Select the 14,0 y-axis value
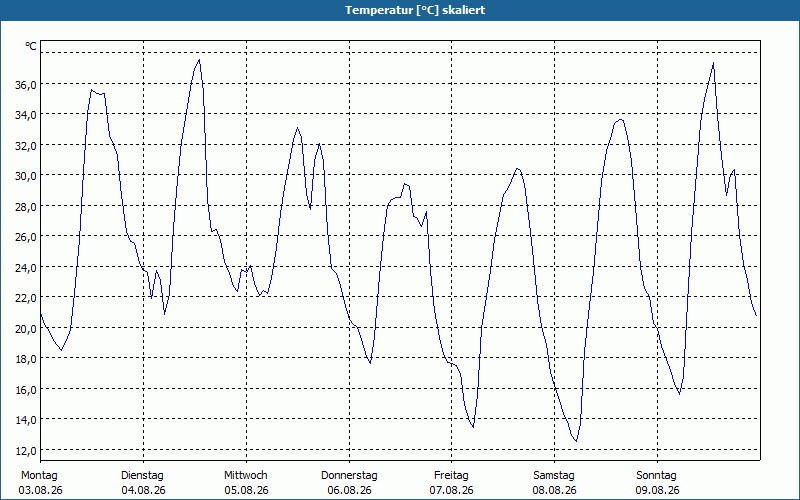 coord(26,420)
